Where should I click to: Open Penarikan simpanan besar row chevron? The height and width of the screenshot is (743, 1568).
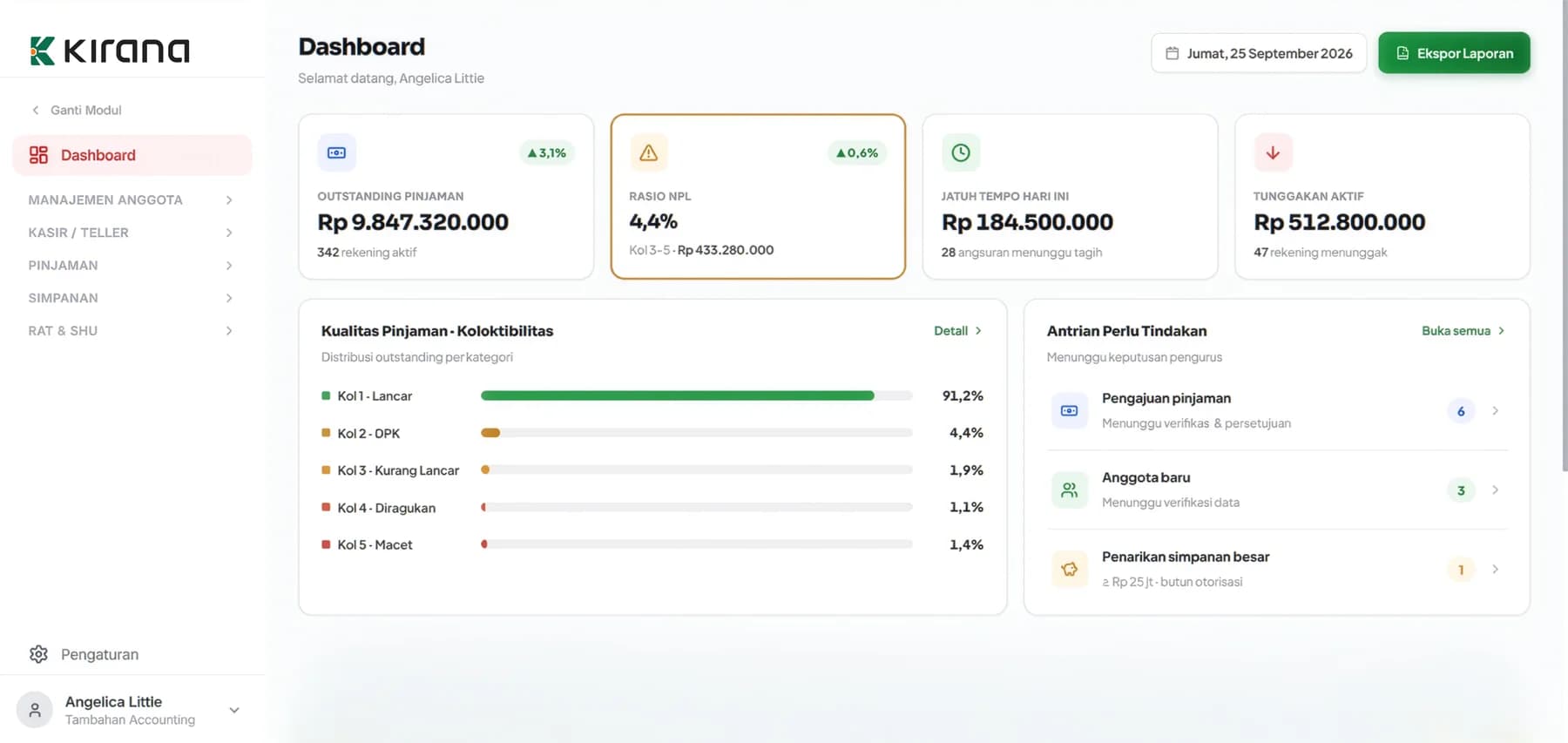point(1495,569)
